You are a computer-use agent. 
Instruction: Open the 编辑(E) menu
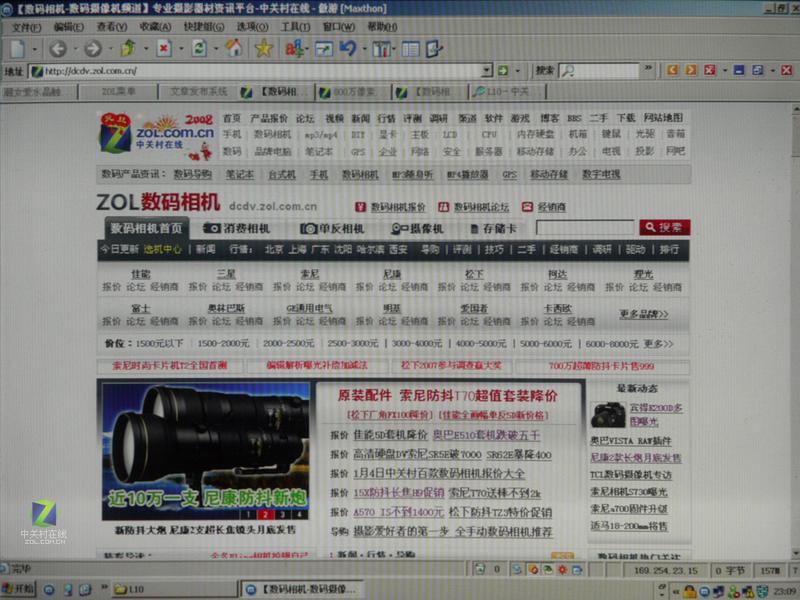[x=69, y=27]
